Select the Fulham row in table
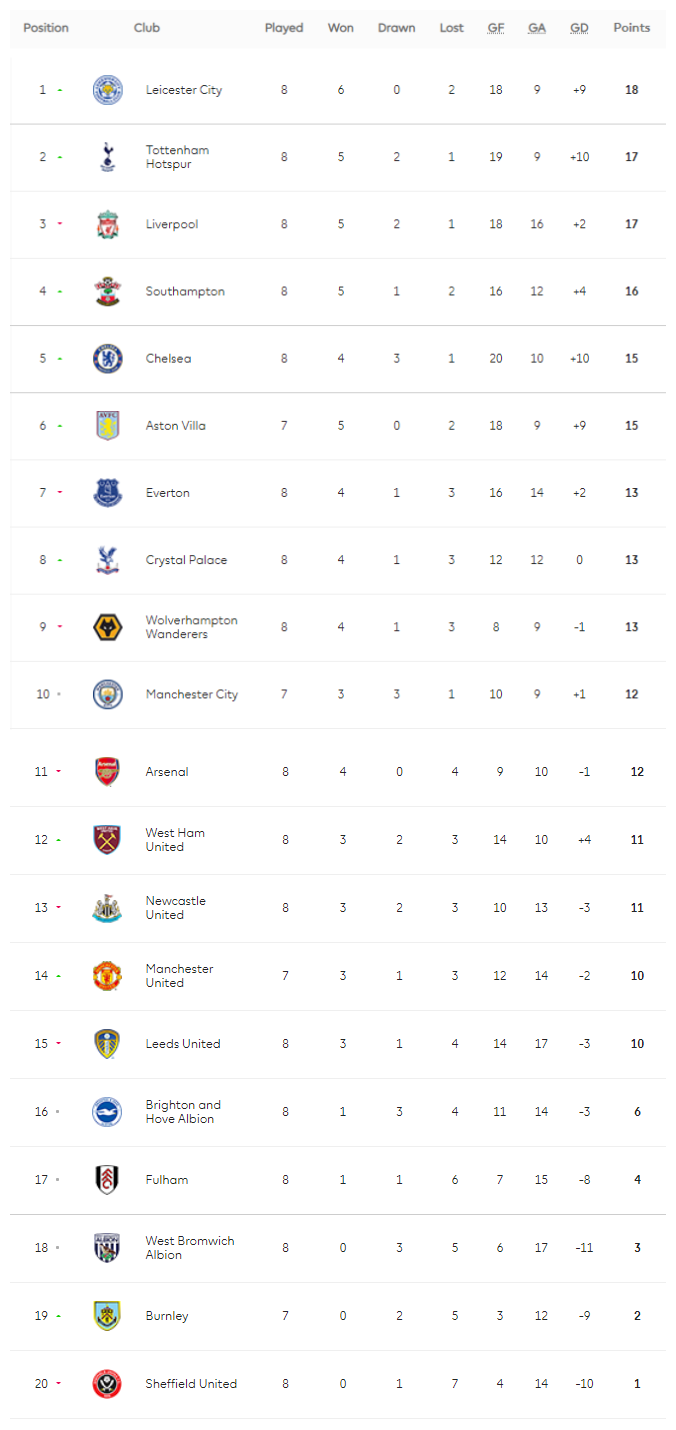 pyautogui.click(x=338, y=1180)
